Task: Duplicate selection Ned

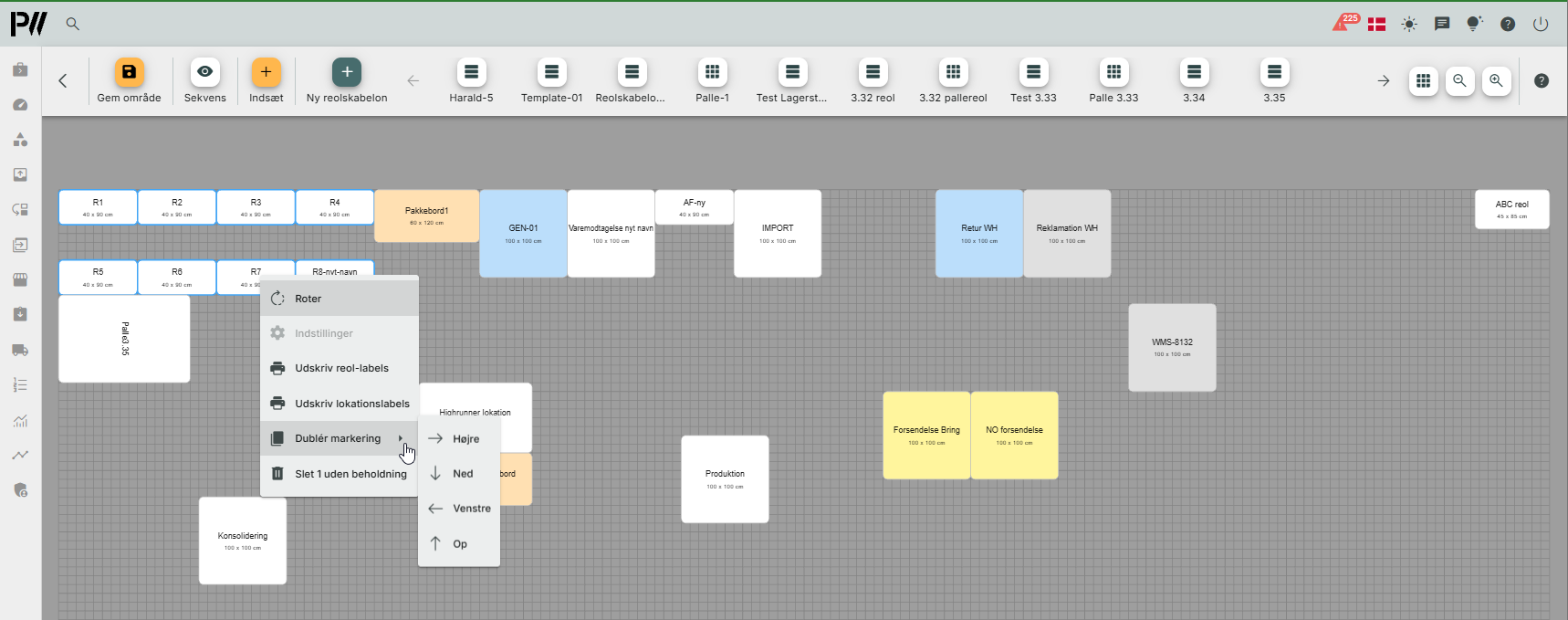Action: 459,474
